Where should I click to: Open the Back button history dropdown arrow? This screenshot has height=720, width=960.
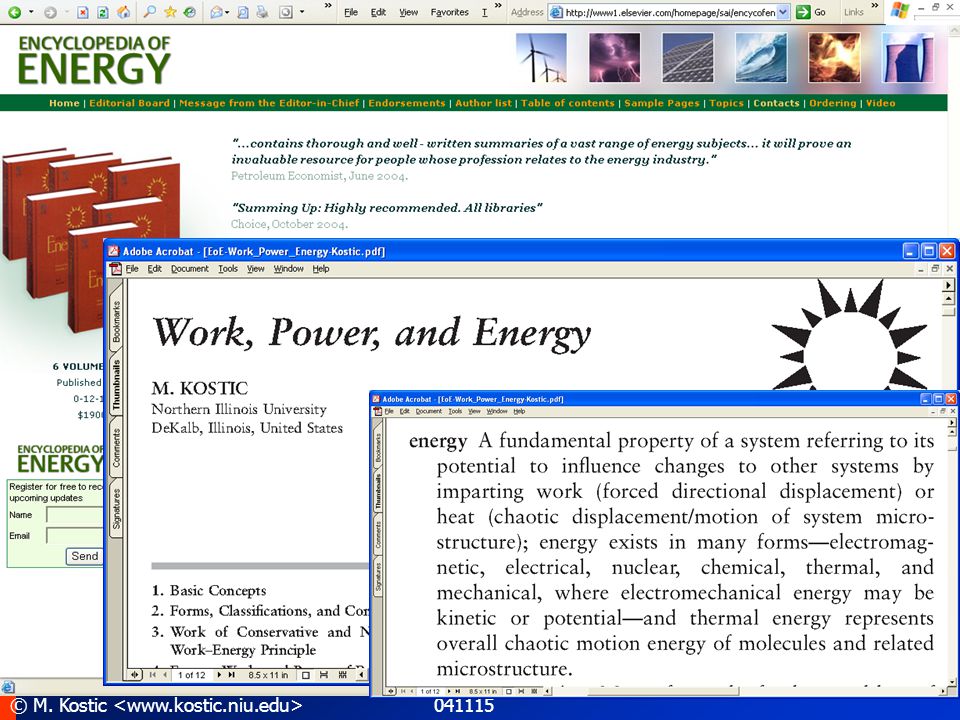[x=31, y=12]
